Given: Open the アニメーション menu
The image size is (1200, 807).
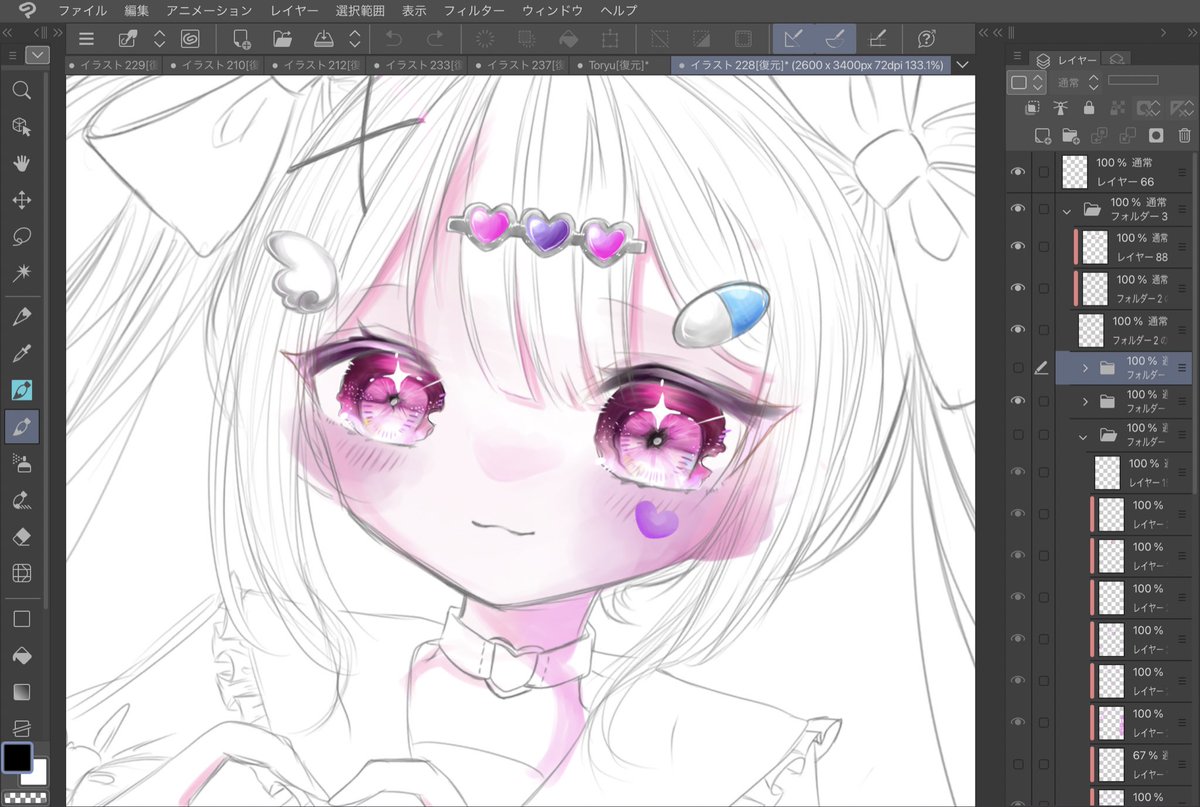Looking at the screenshot, I should point(209,10).
